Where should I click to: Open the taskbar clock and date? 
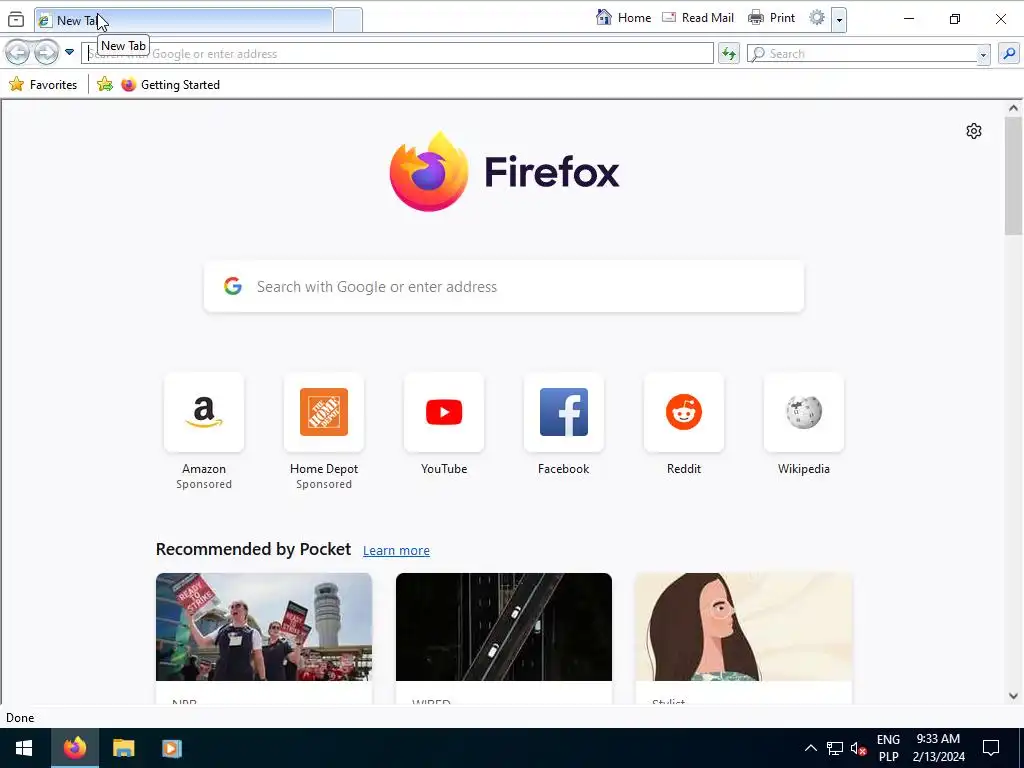pyautogui.click(x=938, y=748)
